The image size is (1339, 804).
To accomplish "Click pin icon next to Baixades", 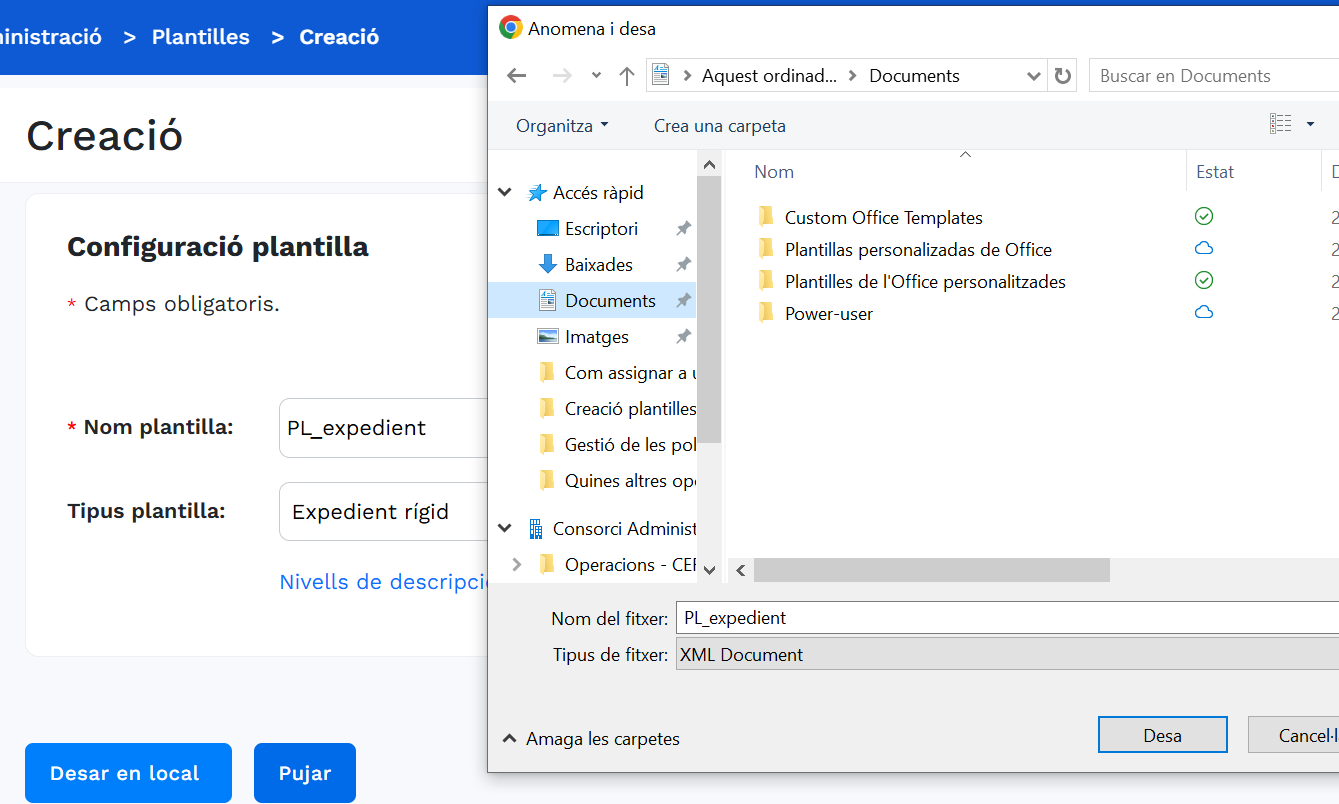I will (683, 265).
